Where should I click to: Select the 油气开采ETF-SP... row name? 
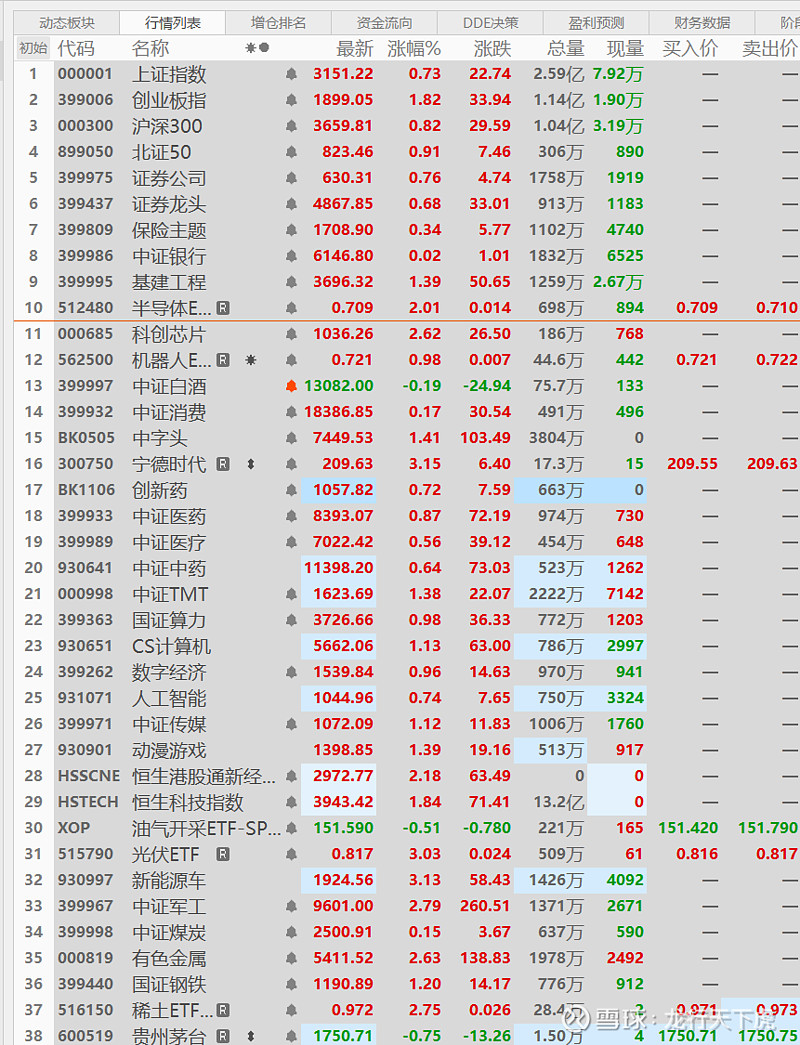pyautogui.click(x=206, y=828)
